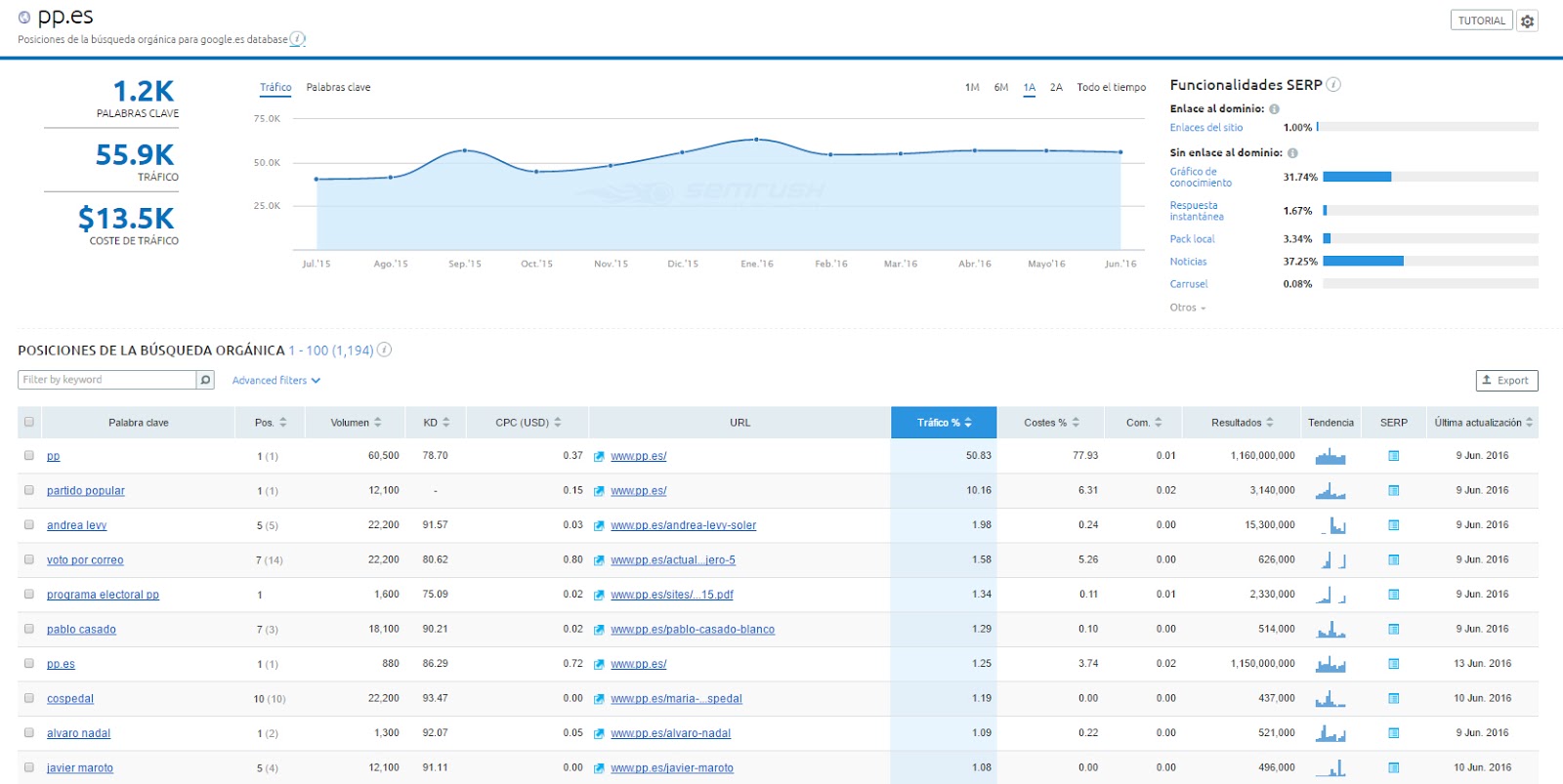Switch the chart to the Tráfico tab

(x=275, y=88)
